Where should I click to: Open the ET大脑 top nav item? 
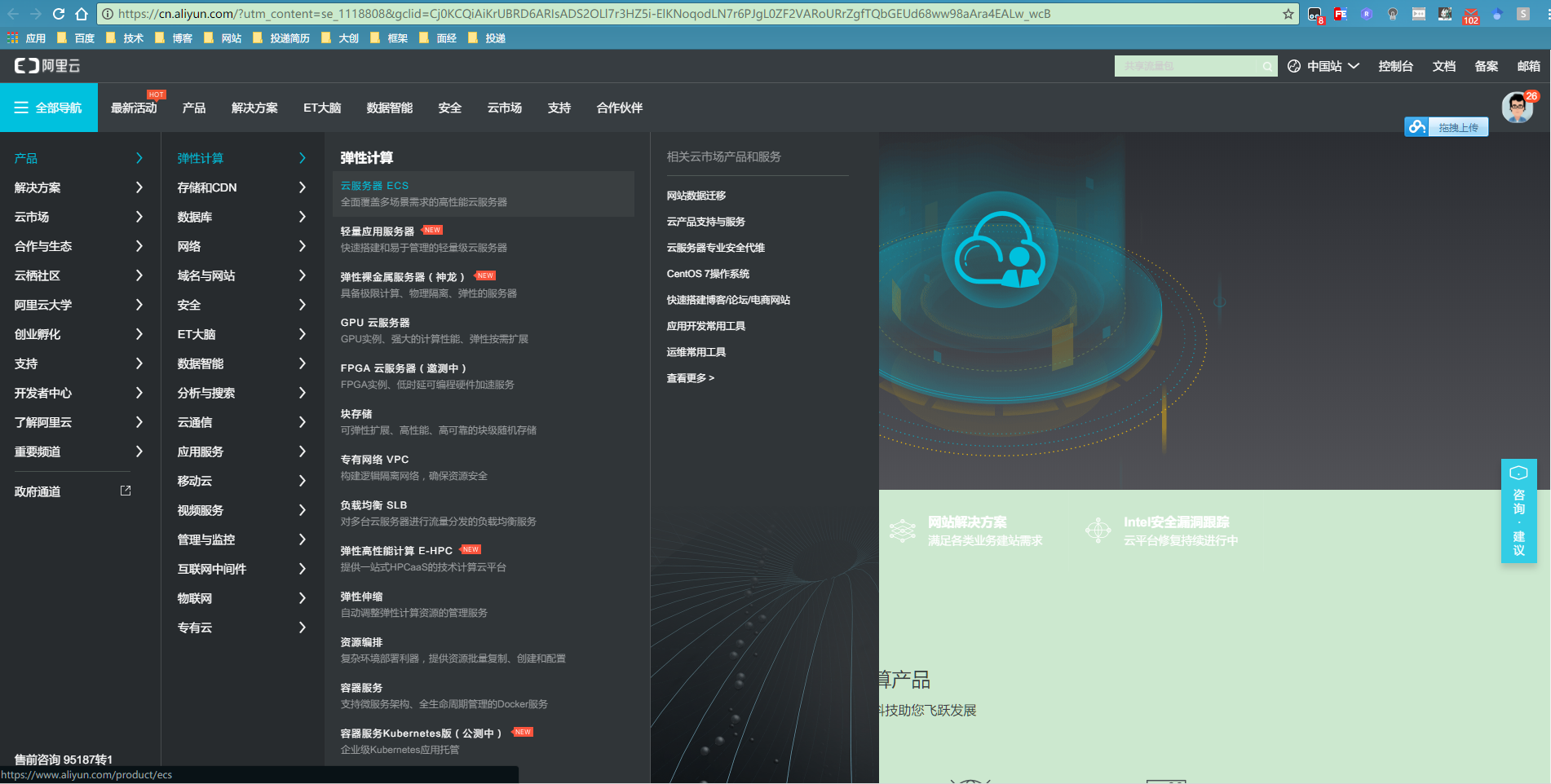(x=322, y=108)
